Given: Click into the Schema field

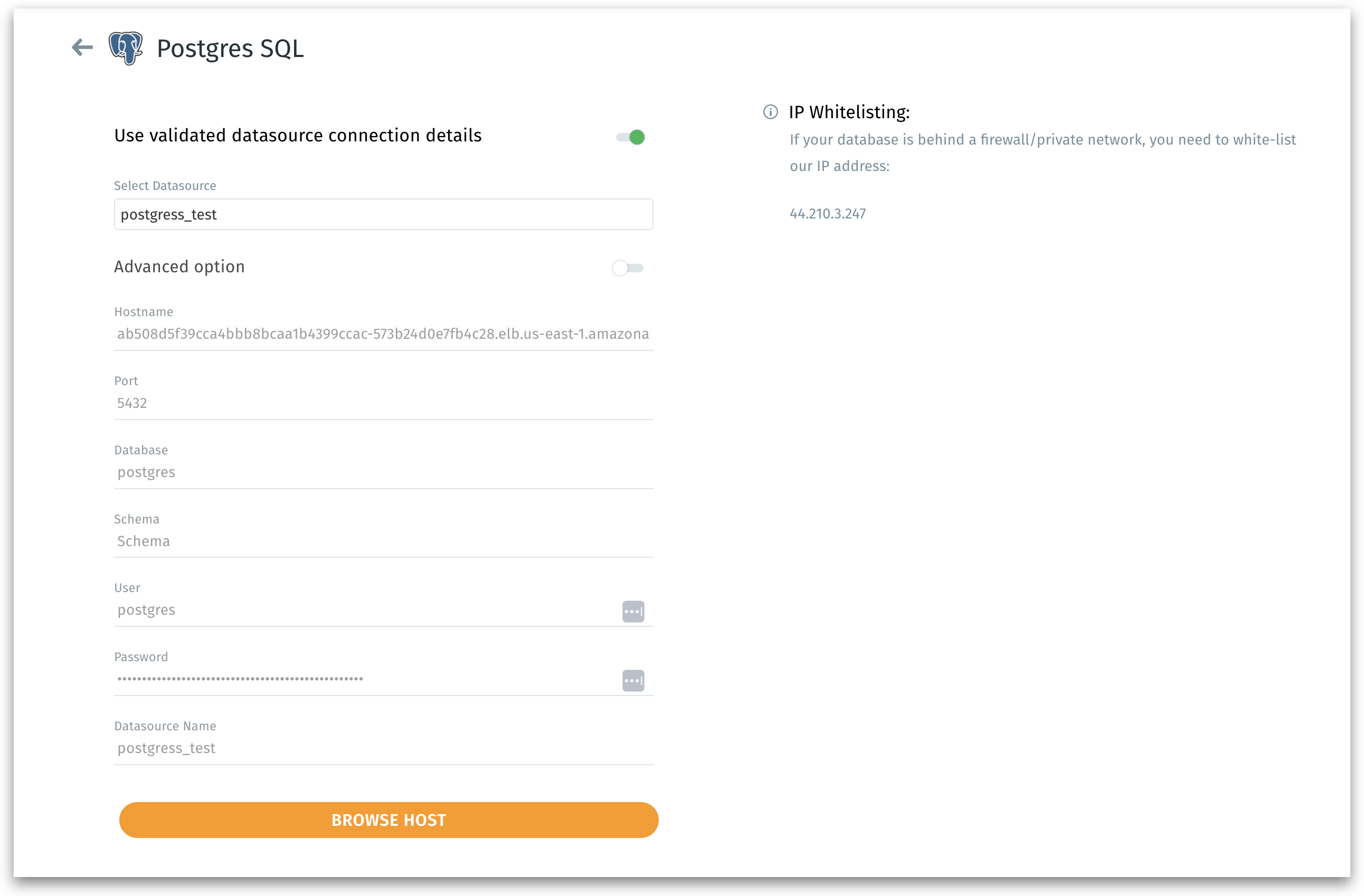Looking at the screenshot, I should [383, 541].
